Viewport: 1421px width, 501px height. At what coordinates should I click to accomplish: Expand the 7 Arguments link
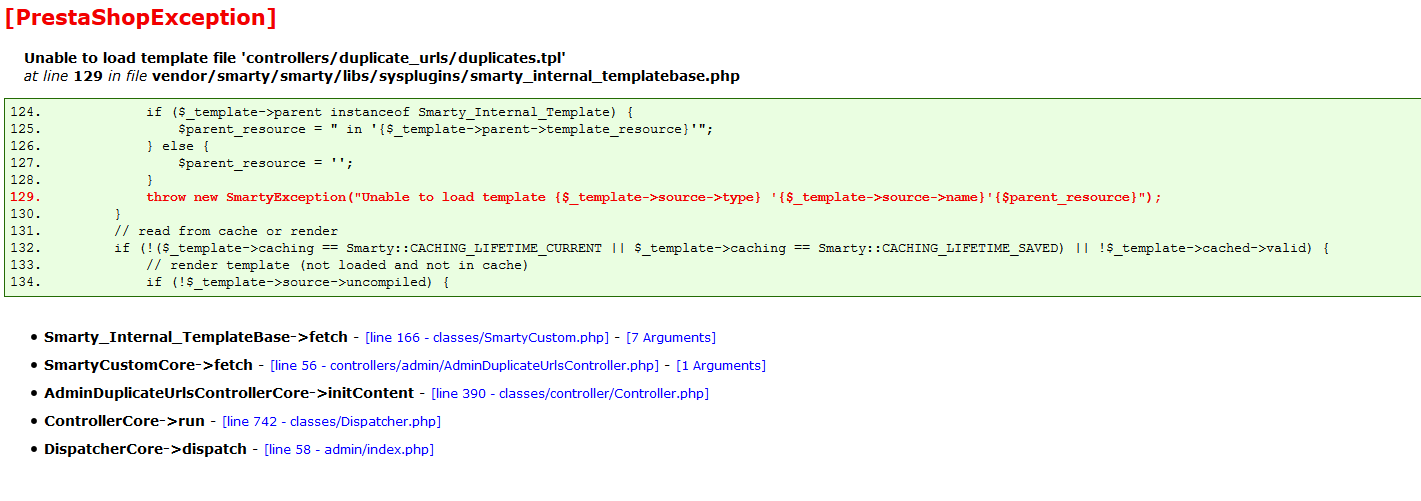click(x=671, y=338)
